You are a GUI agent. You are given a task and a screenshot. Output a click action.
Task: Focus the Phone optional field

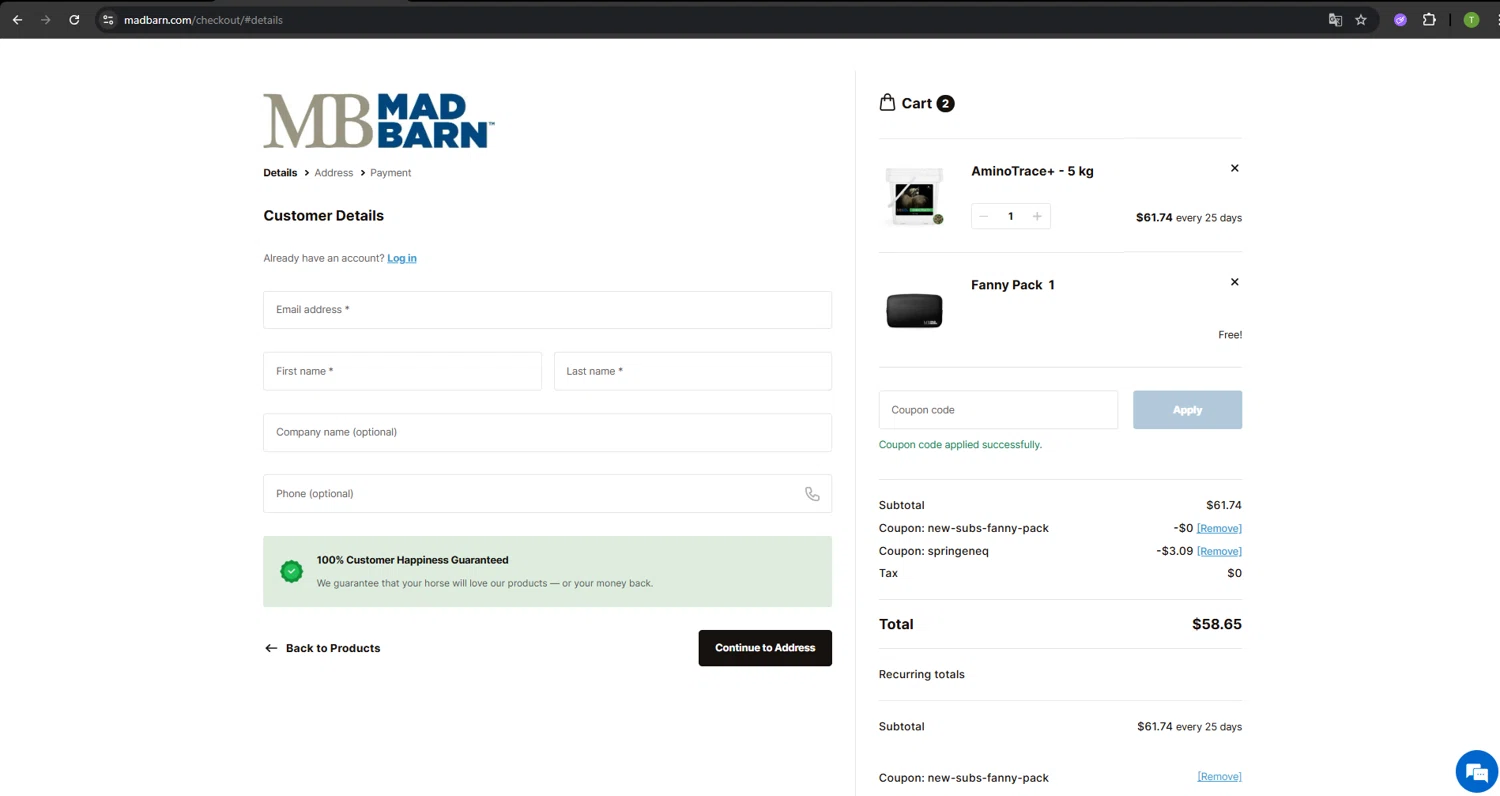pos(547,494)
